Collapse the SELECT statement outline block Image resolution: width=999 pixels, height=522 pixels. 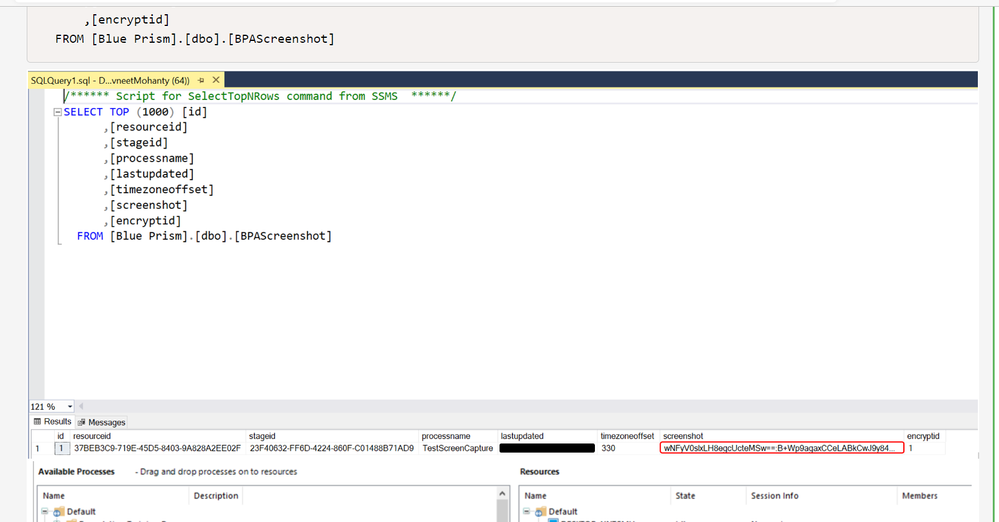tap(57, 112)
